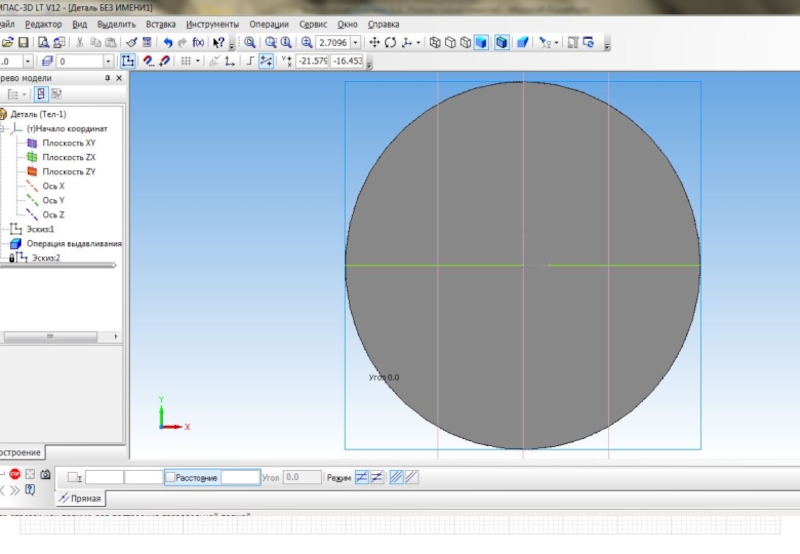Open the Операции menu
Image resolution: width=800 pixels, height=554 pixels.
(x=269, y=24)
